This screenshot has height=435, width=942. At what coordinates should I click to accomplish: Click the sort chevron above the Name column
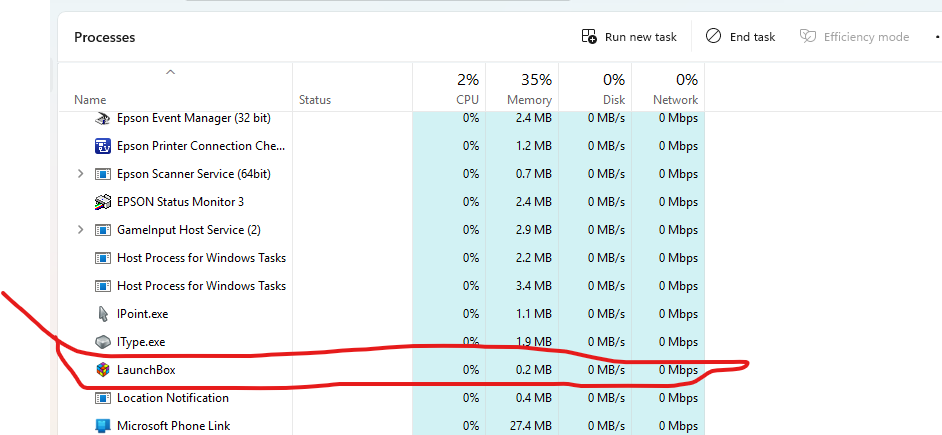[x=171, y=72]
